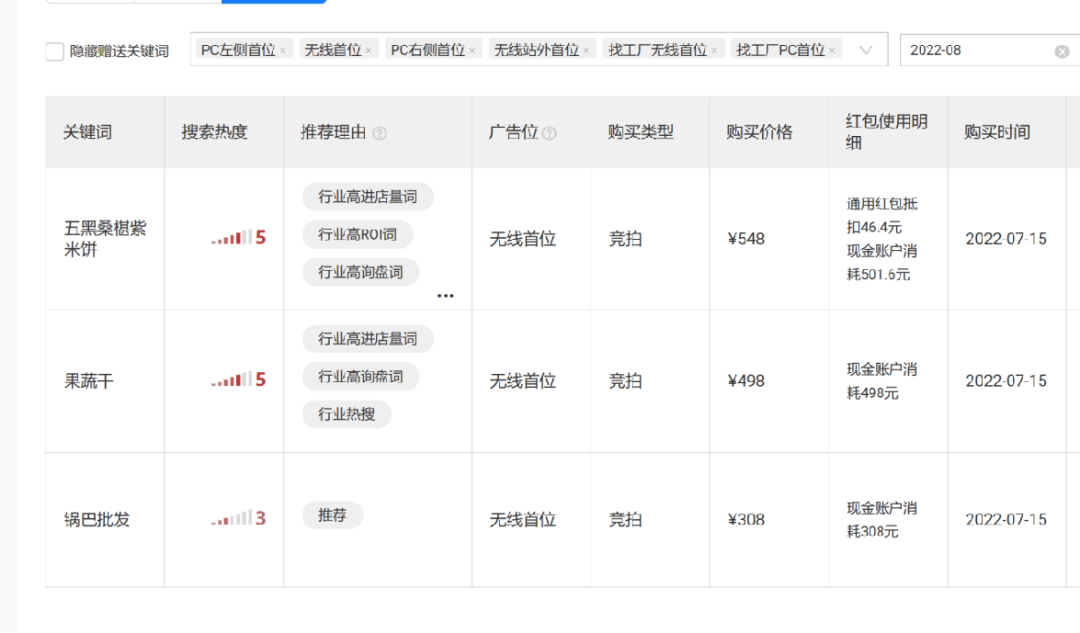The image size is (1080, 633).
Task: Expand the ad position multi-select dropdown
Action: pos(866,50)
